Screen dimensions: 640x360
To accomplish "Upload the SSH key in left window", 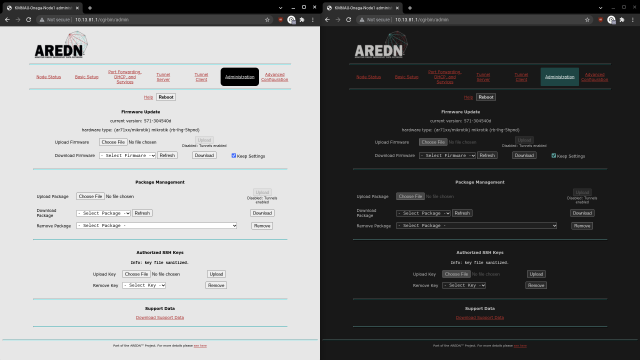I will coord(216,274).
